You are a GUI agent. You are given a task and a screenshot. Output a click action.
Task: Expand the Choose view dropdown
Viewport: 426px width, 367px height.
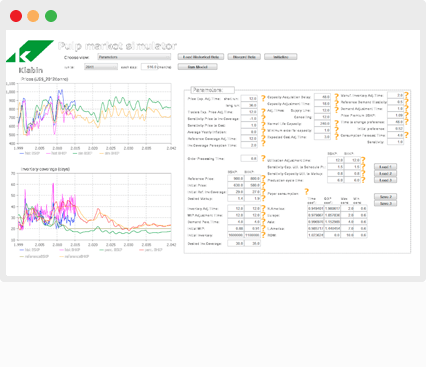pyautogui.click(x=134, y=57)
